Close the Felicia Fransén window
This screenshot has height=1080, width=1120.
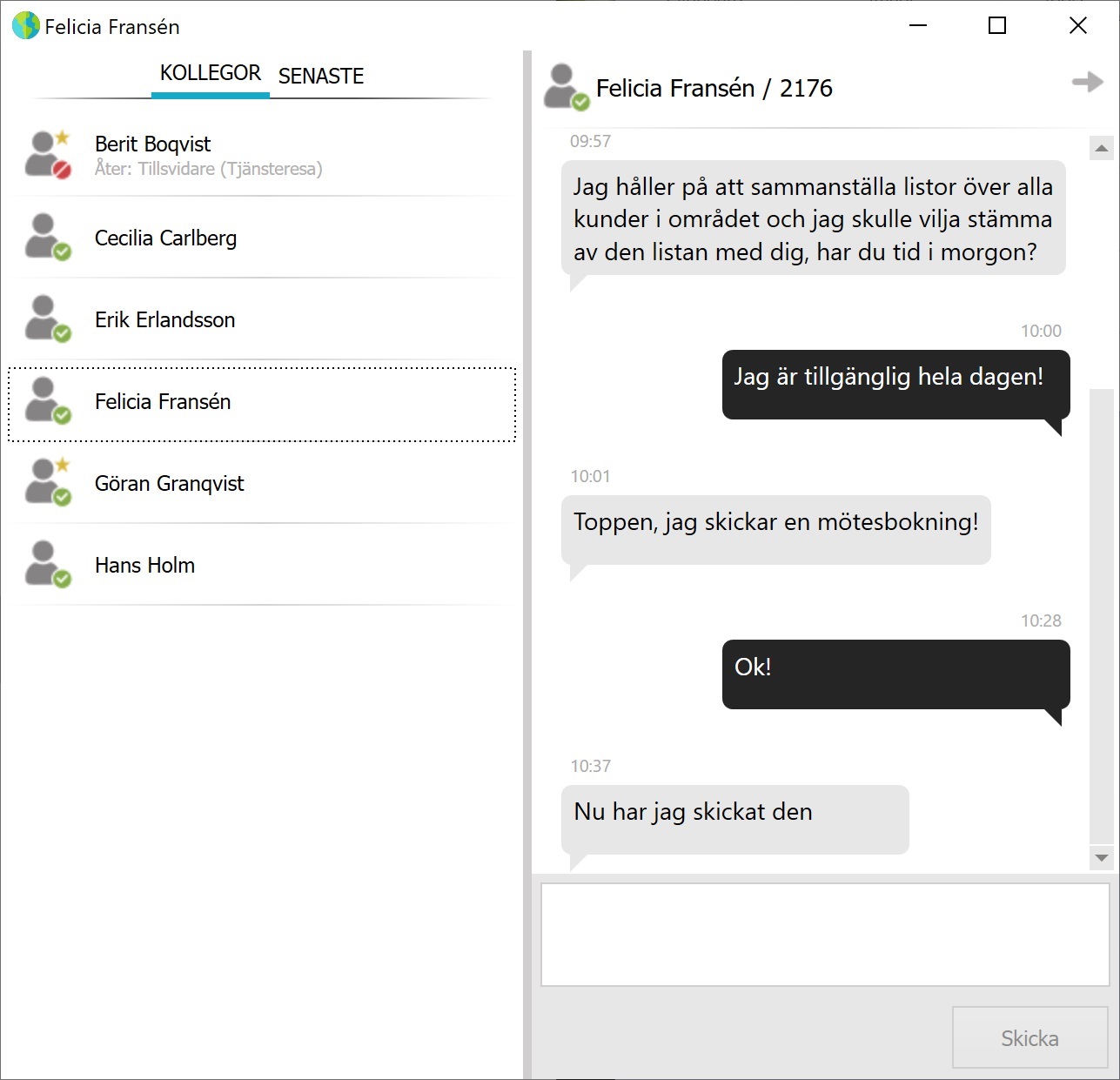pos(1078,26)
